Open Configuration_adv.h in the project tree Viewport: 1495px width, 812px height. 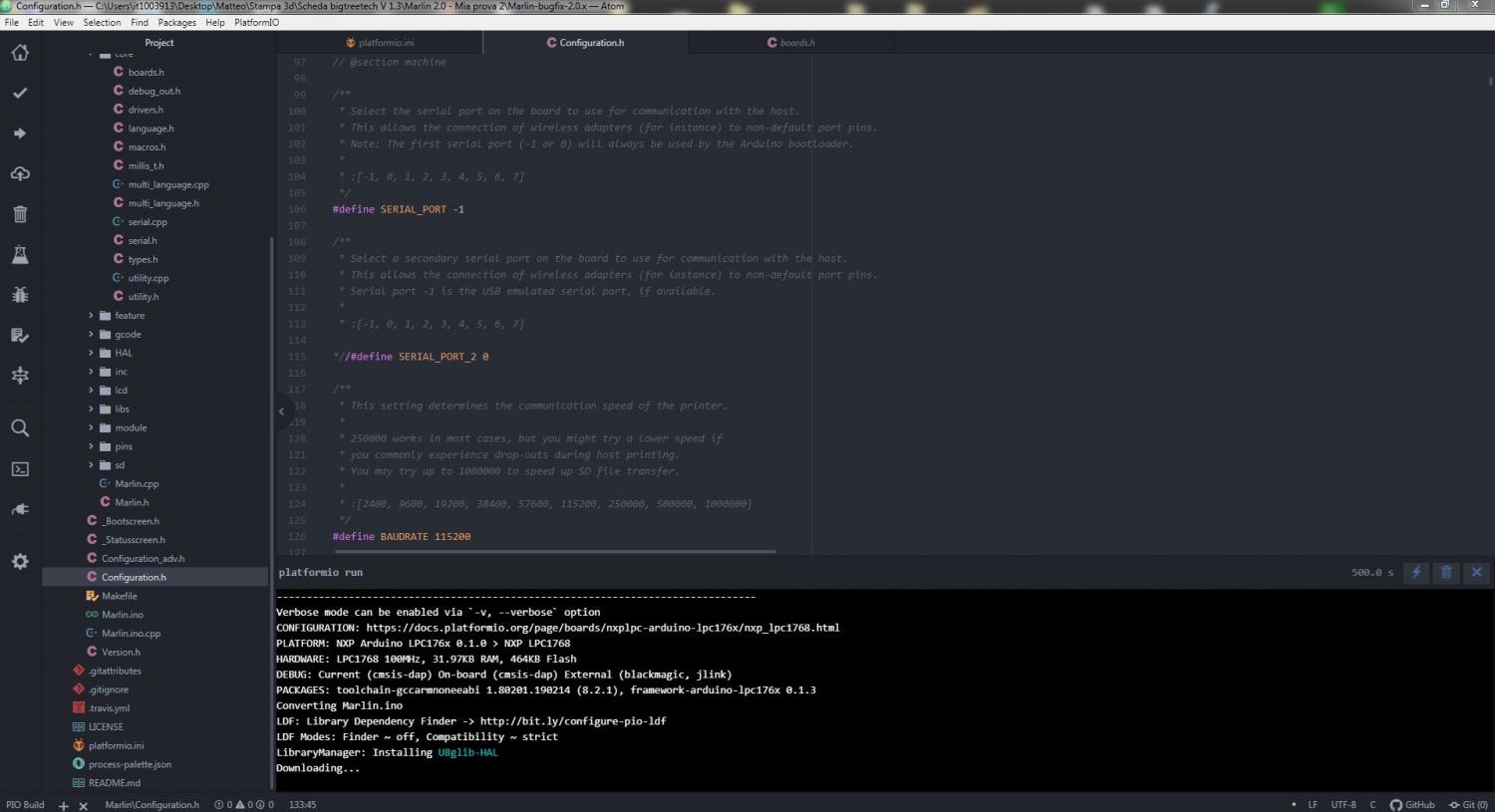143,559
